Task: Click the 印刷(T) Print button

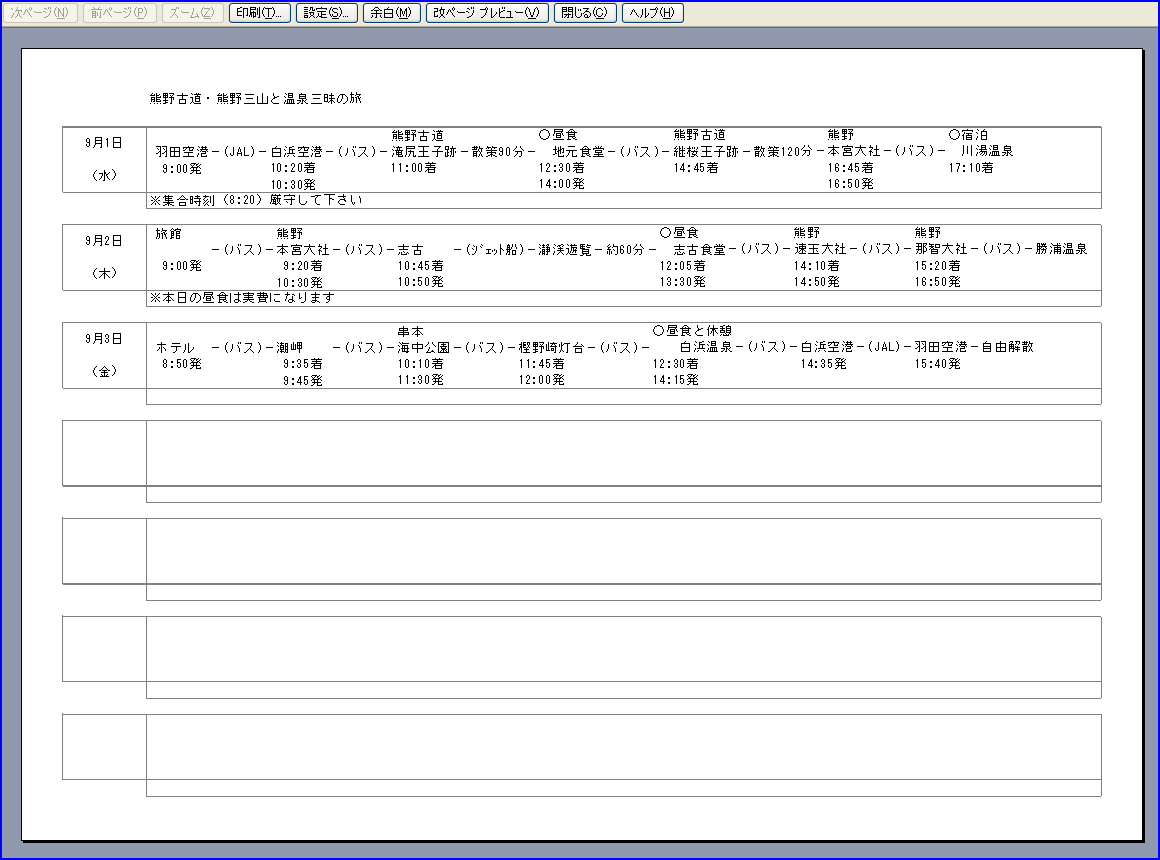Action: [x=259, y=12]
